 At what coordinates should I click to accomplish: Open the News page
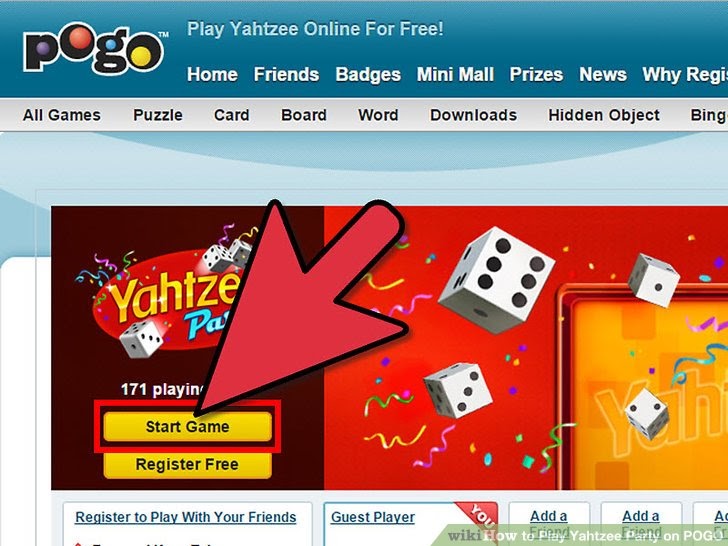point(603,74)
